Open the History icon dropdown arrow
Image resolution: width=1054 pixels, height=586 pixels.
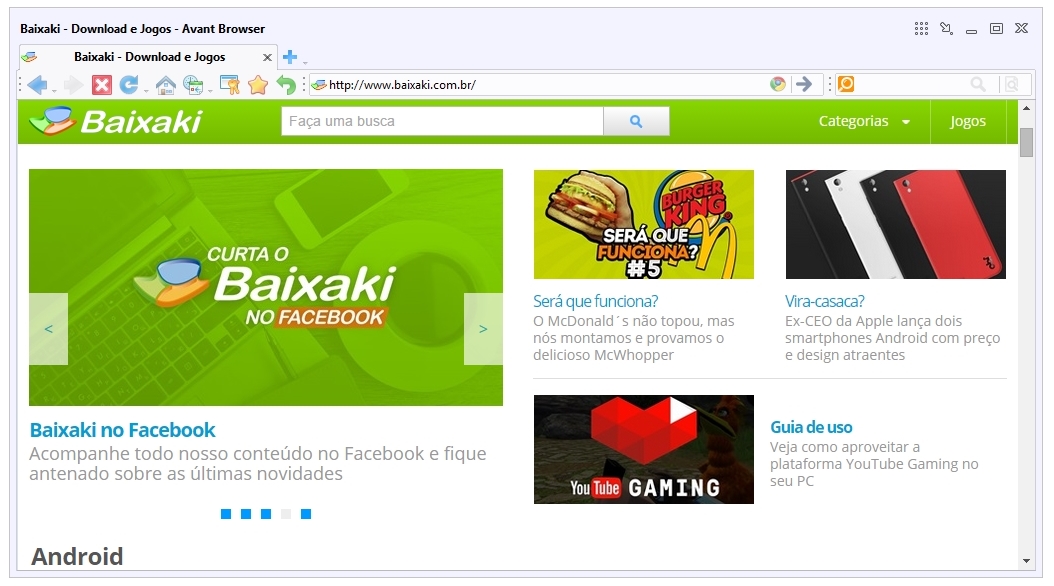210,90
